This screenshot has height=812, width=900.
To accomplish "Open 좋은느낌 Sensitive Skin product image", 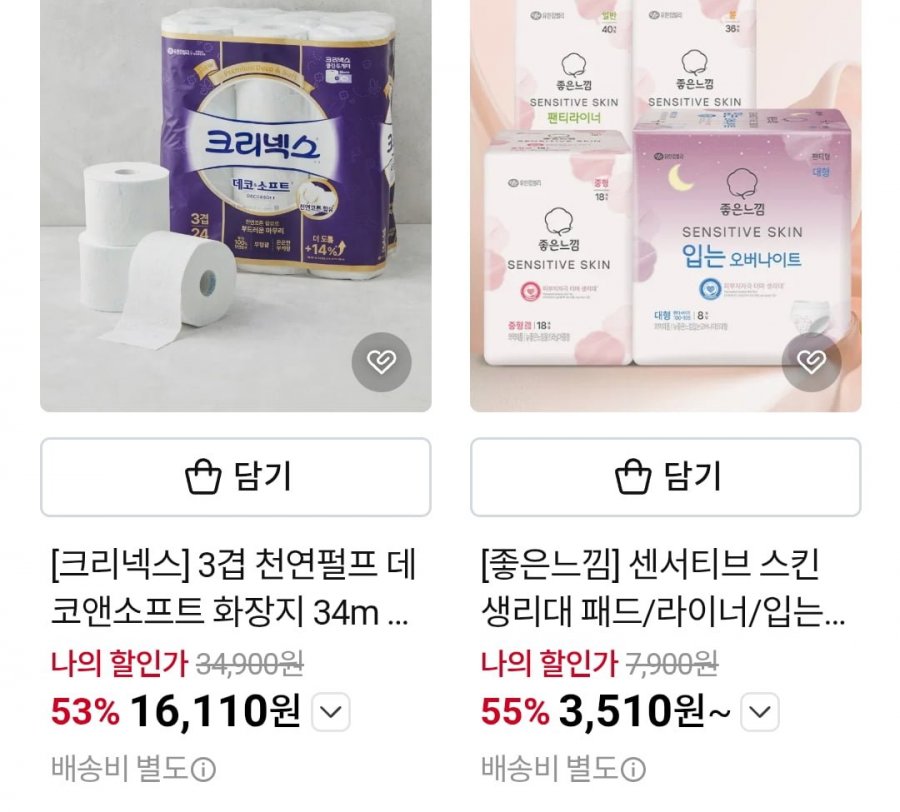I will pos(666,205).
